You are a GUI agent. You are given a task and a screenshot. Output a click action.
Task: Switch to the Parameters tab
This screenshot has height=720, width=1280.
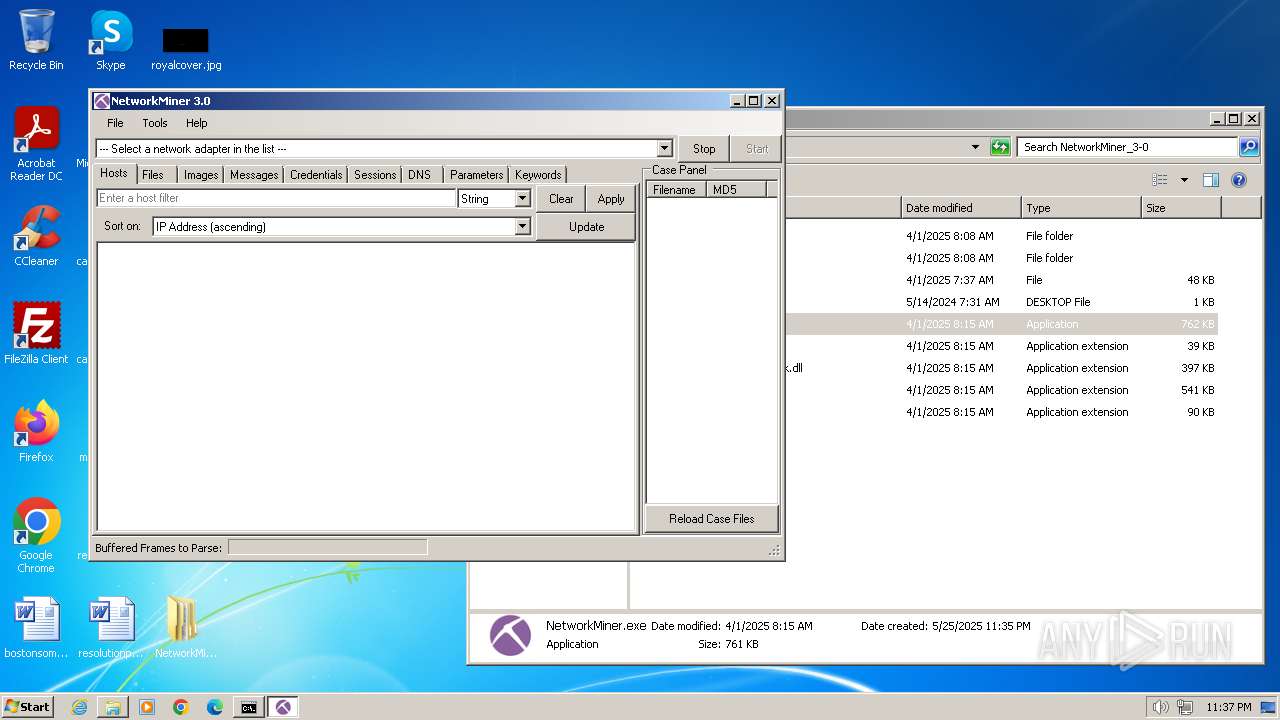click(476, 174)
